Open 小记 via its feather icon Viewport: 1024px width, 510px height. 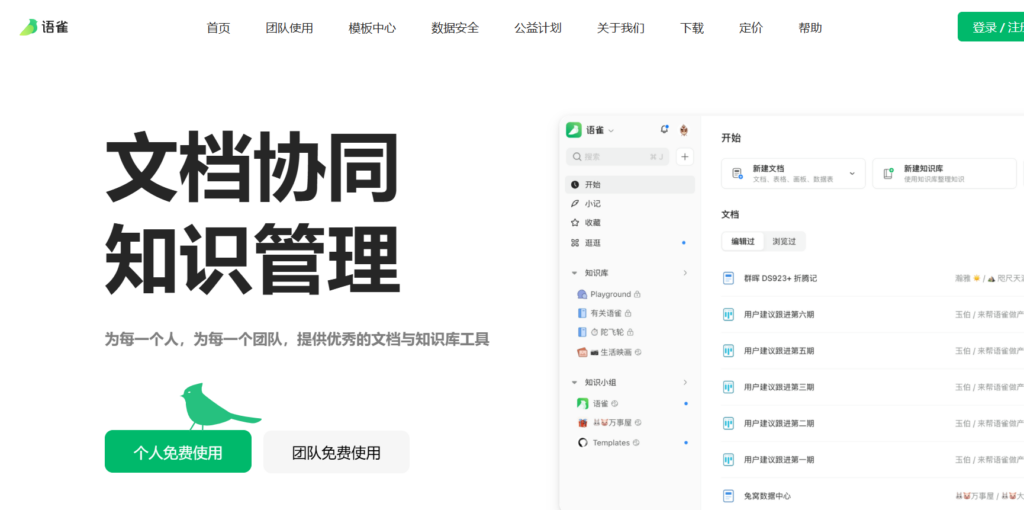click(x=575, y=204)
